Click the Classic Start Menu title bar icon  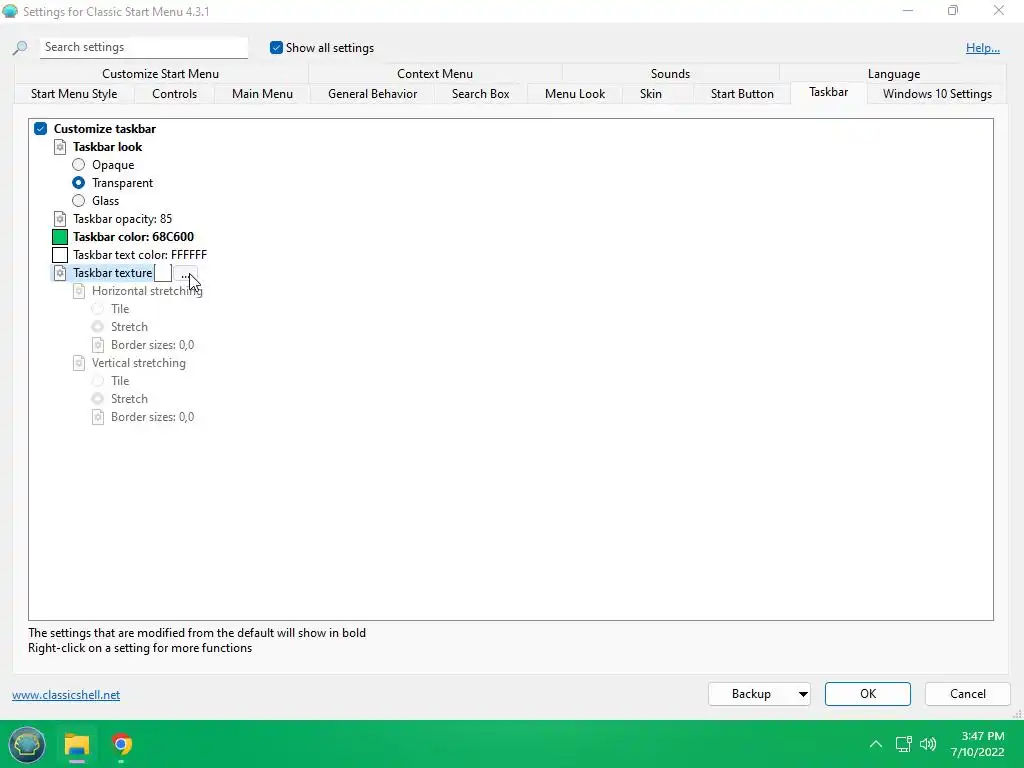click(x=10, y=11)
